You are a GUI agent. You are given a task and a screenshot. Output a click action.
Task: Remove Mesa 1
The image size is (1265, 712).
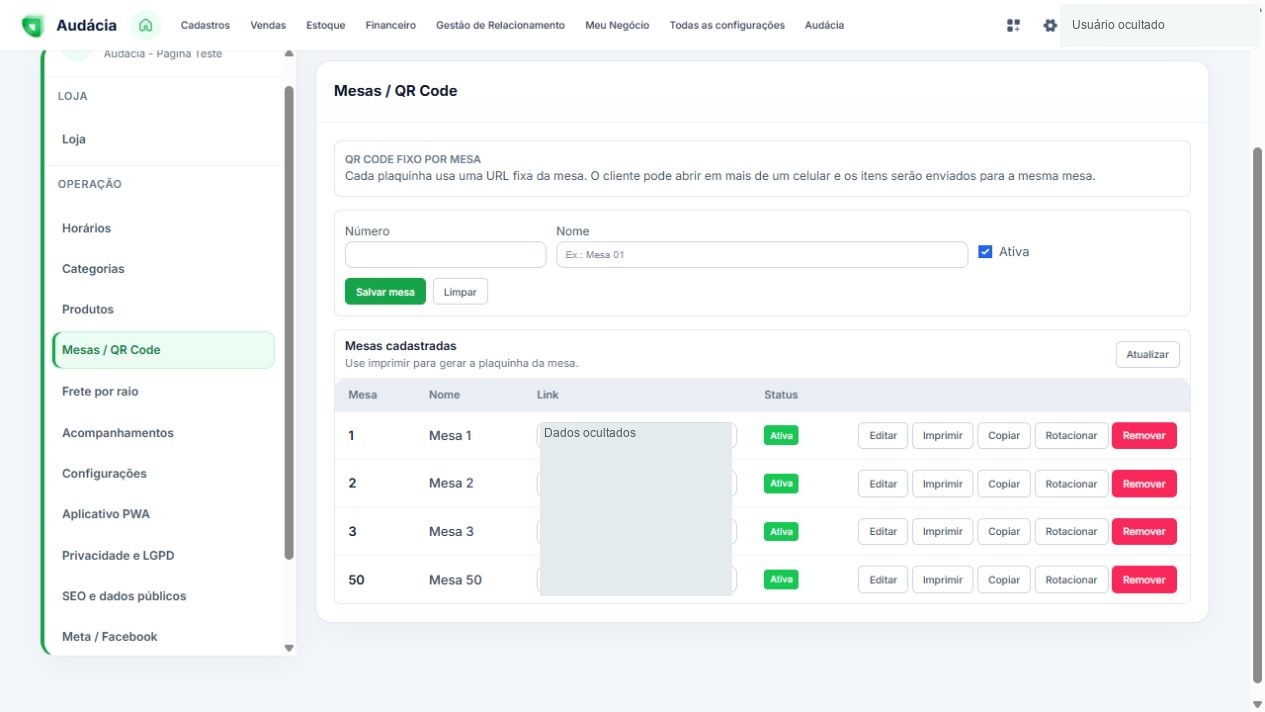[x=1144, y=436]
